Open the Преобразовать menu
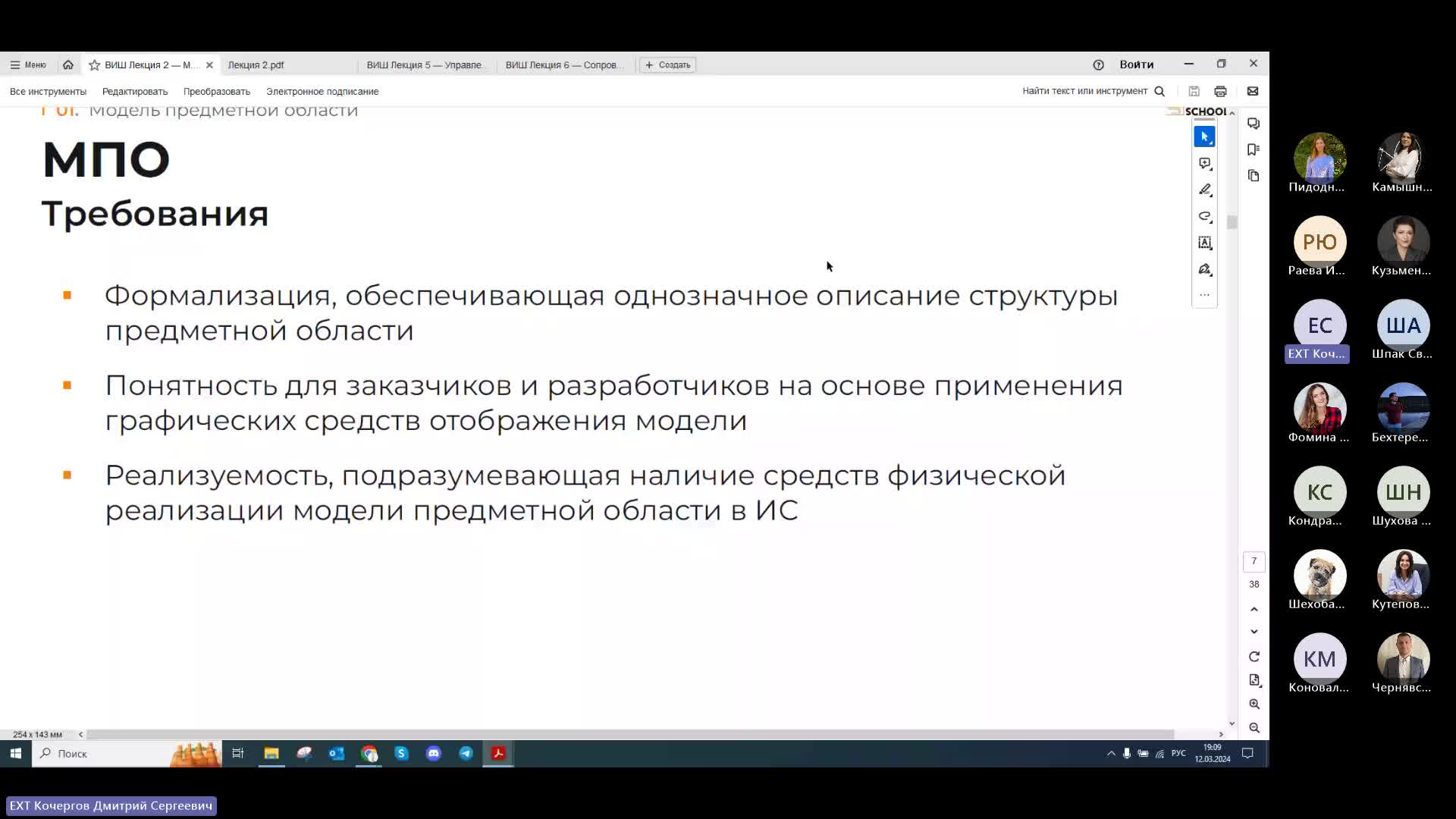This screenshot has height=819, width=1456. pyautogui.click(x=217, y=91)
